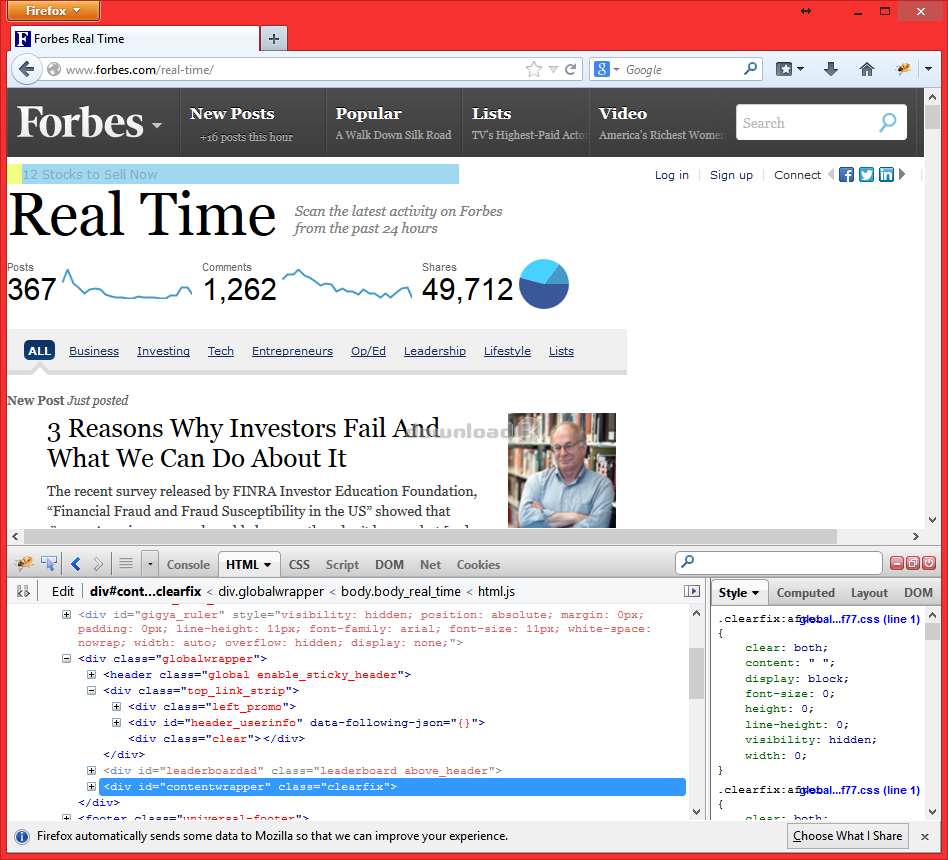
Task: Open the Log in link
Action: [x=672, y=175]
